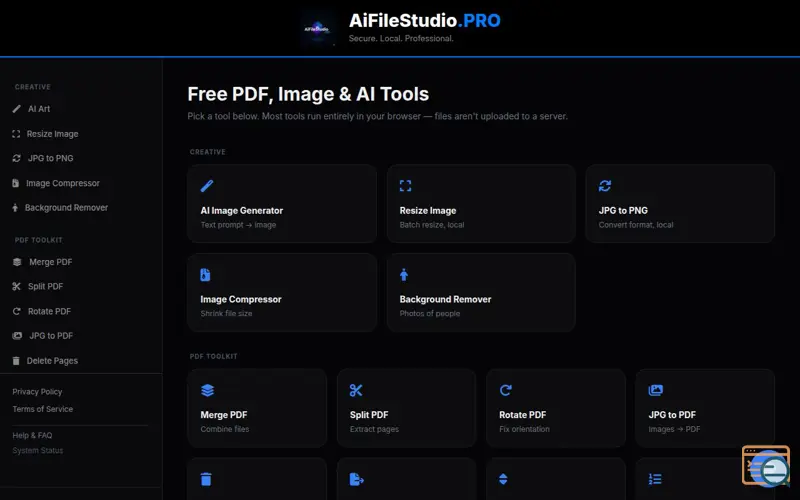Click the 'Shrink file size' description
The height and width of the screenshot is (500, 800).
tap(226, 314)
